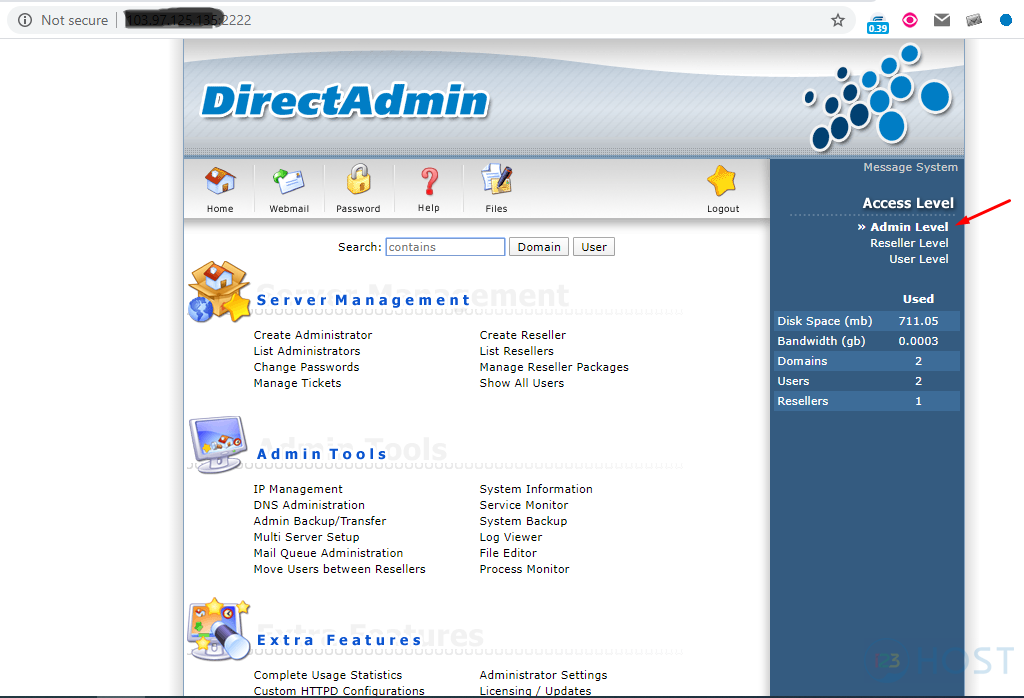Click the search contains input field
Image resolution: width=1024 pixels, height=698 pixels.
[x=445, y=247]
